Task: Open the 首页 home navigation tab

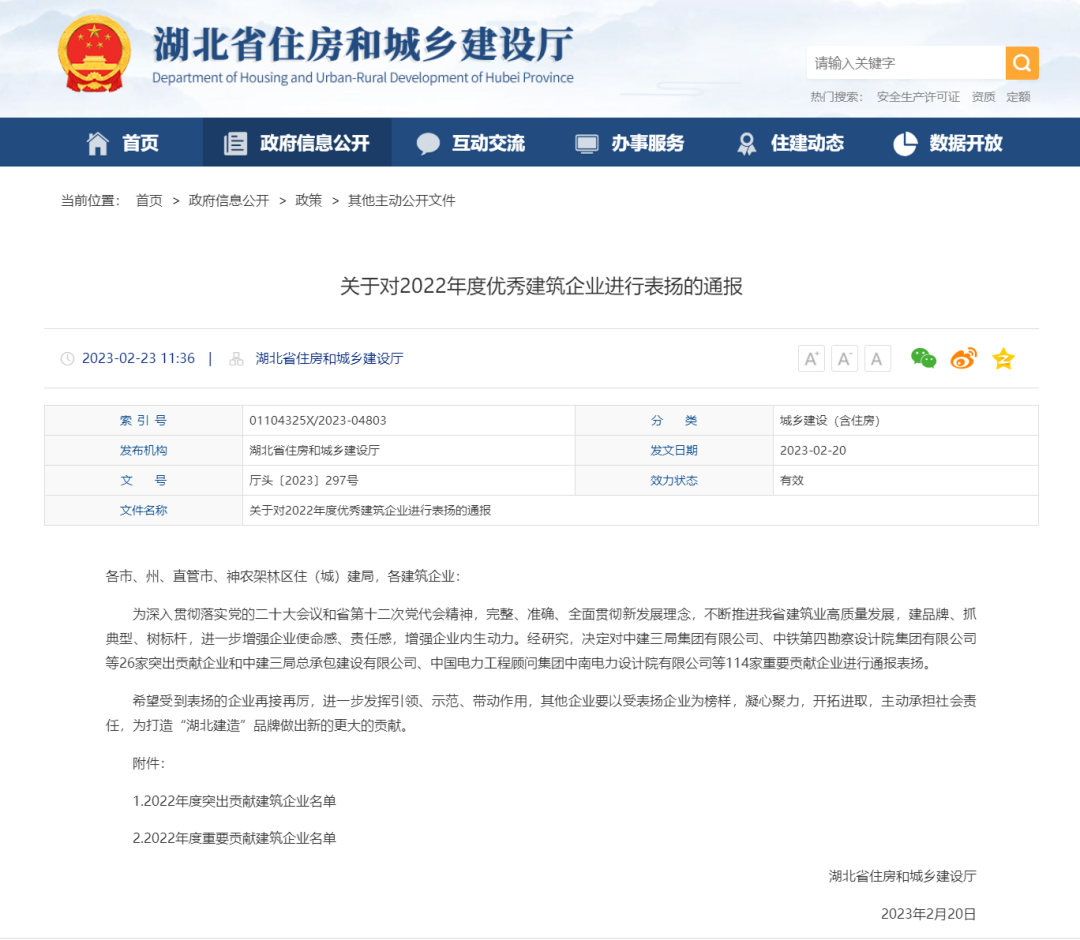Action: [x=123, y=143]
